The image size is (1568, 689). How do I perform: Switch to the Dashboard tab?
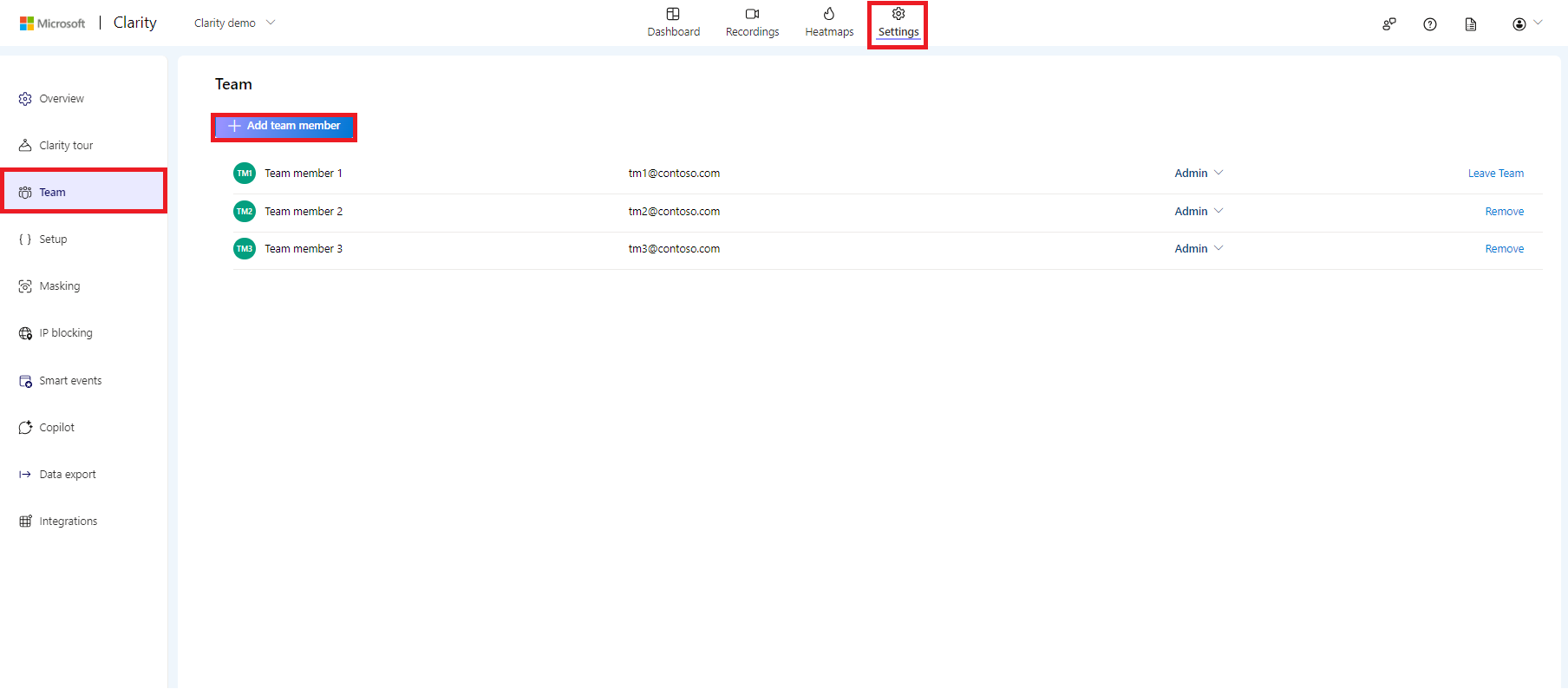(x=674, y=23)
